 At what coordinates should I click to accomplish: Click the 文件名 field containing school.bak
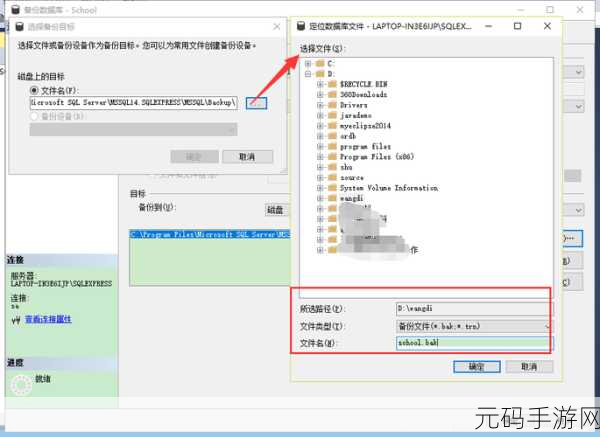(473, 342)
